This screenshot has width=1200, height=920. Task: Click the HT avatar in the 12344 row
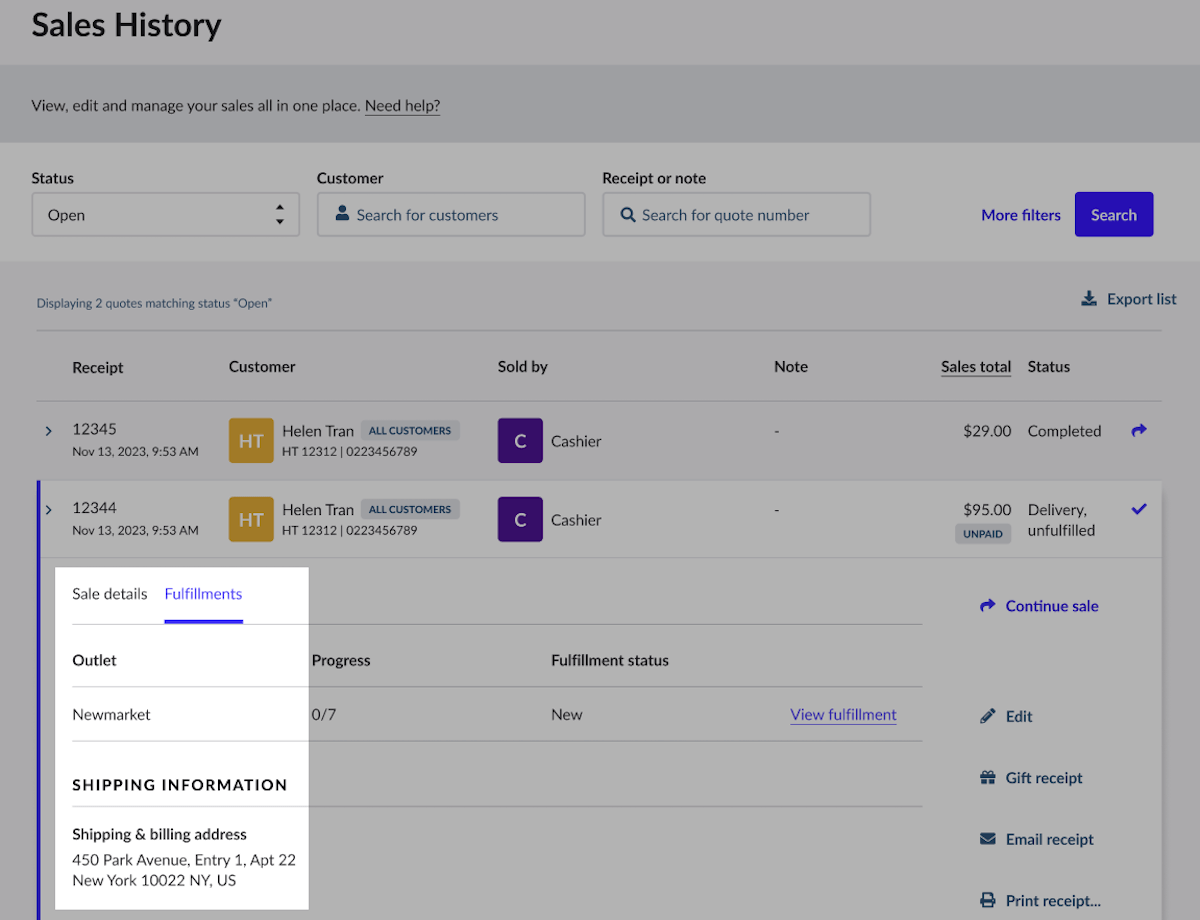point(251,520)
